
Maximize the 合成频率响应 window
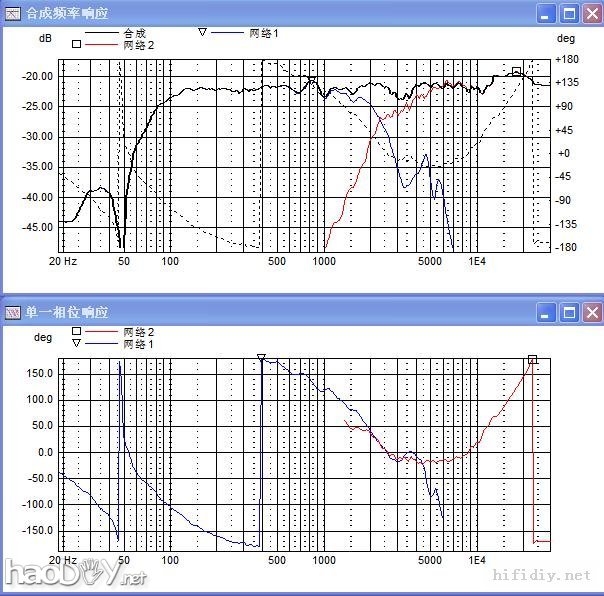(x=569, y=13)
